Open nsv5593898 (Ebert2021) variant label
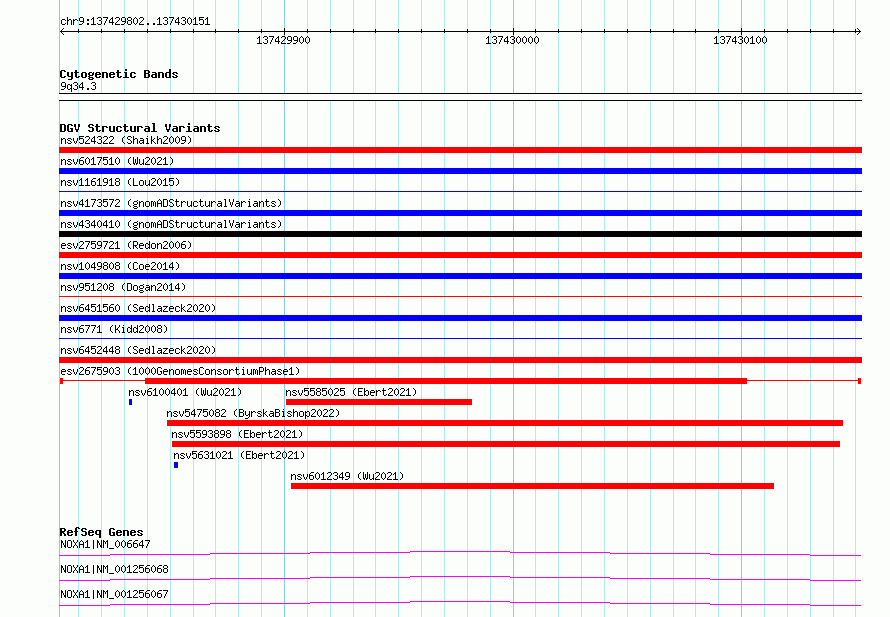890x617 pixels. (237, 434)
